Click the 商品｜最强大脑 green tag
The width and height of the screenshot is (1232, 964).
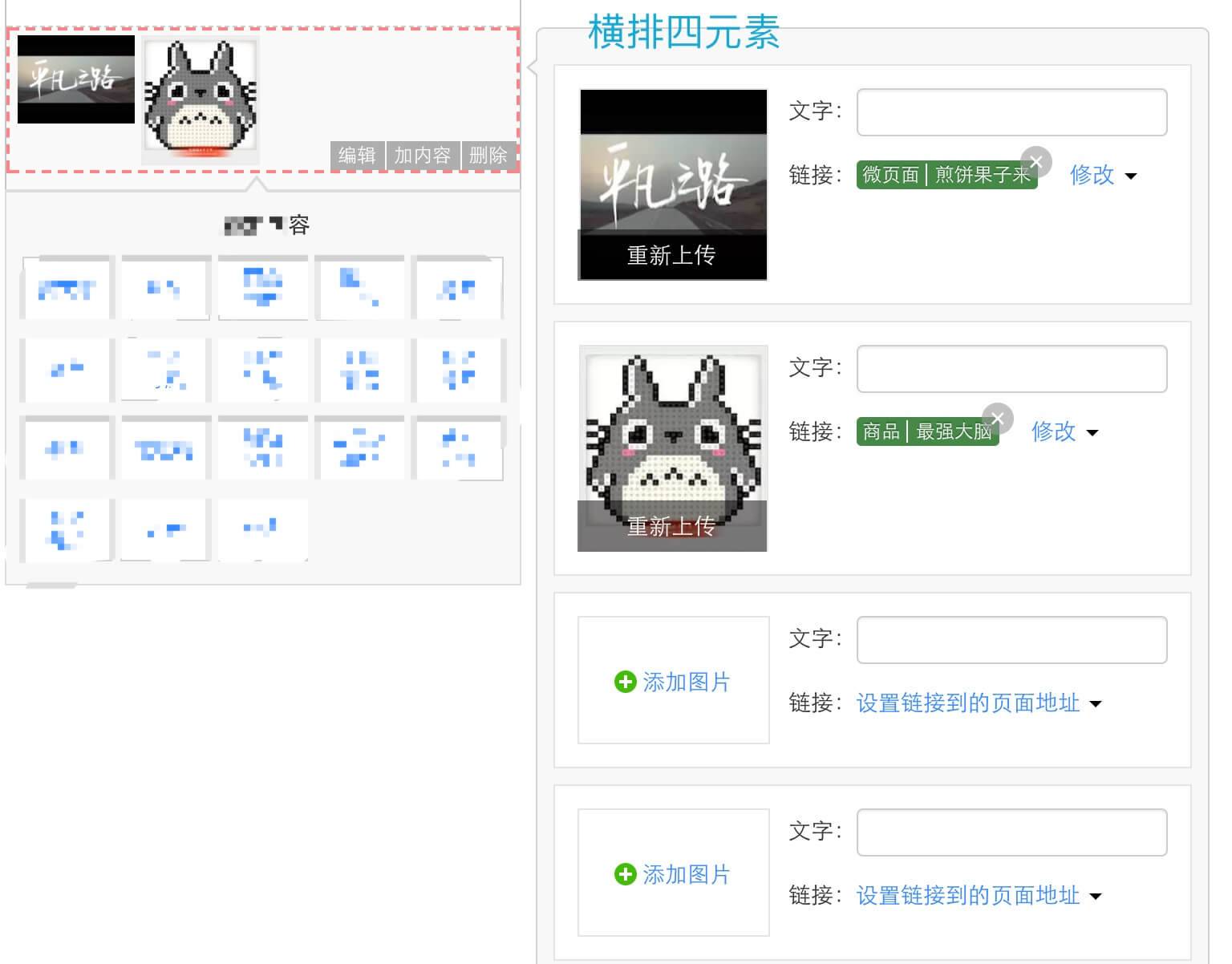[927, 431]
